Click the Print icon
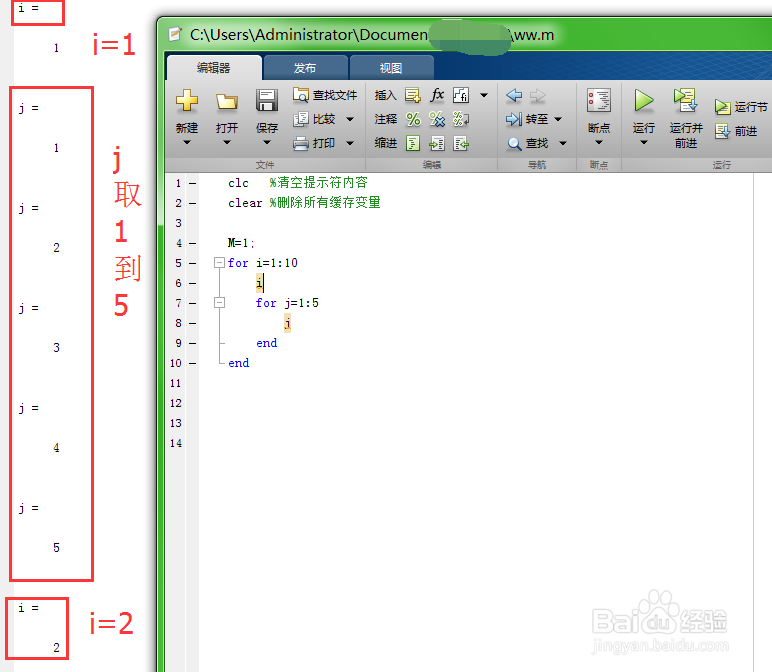 click(x=300, y=143)
